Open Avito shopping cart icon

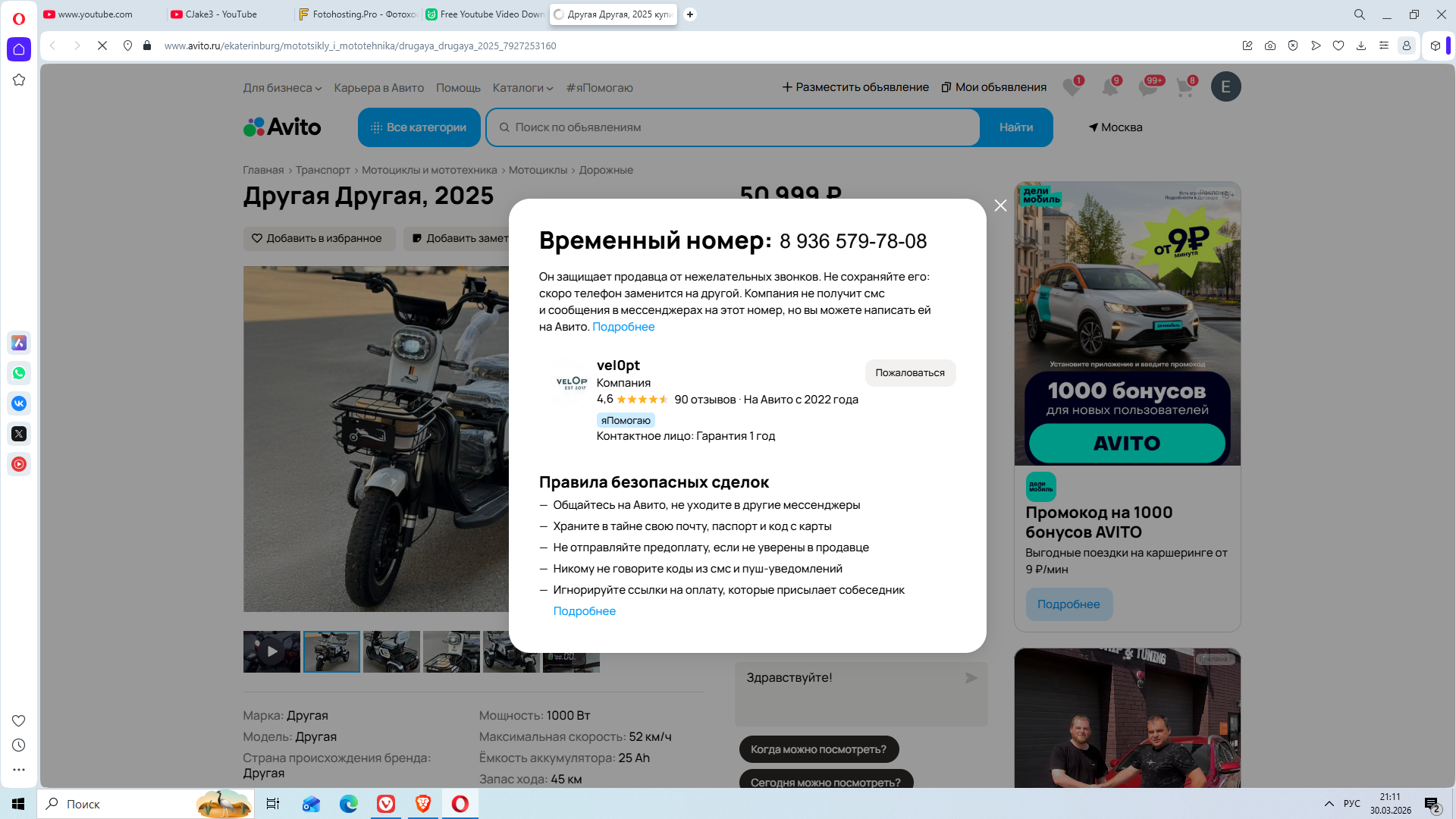click(x=1185, y=87)
